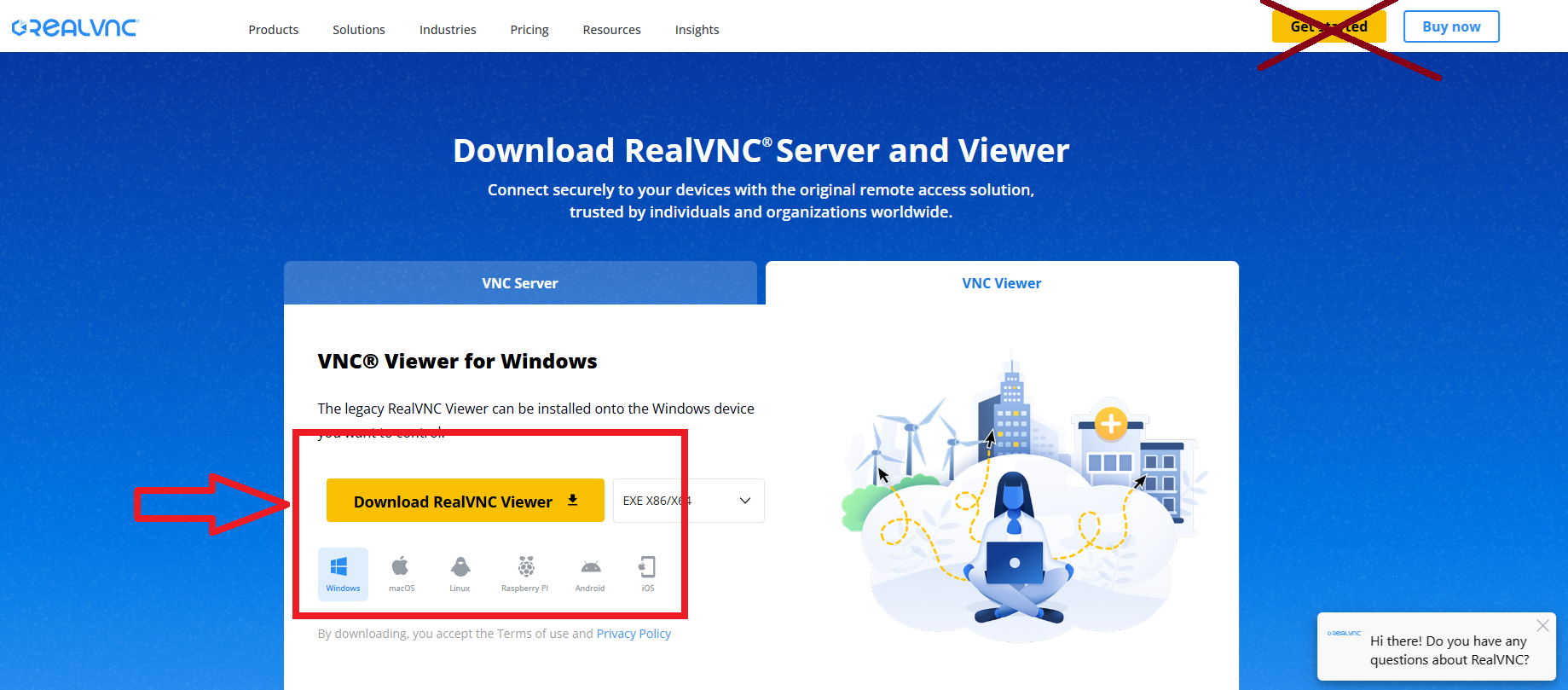Screen dimensions: 1568x690
Task: Go to the Pricing page
Action: [529, 30]
